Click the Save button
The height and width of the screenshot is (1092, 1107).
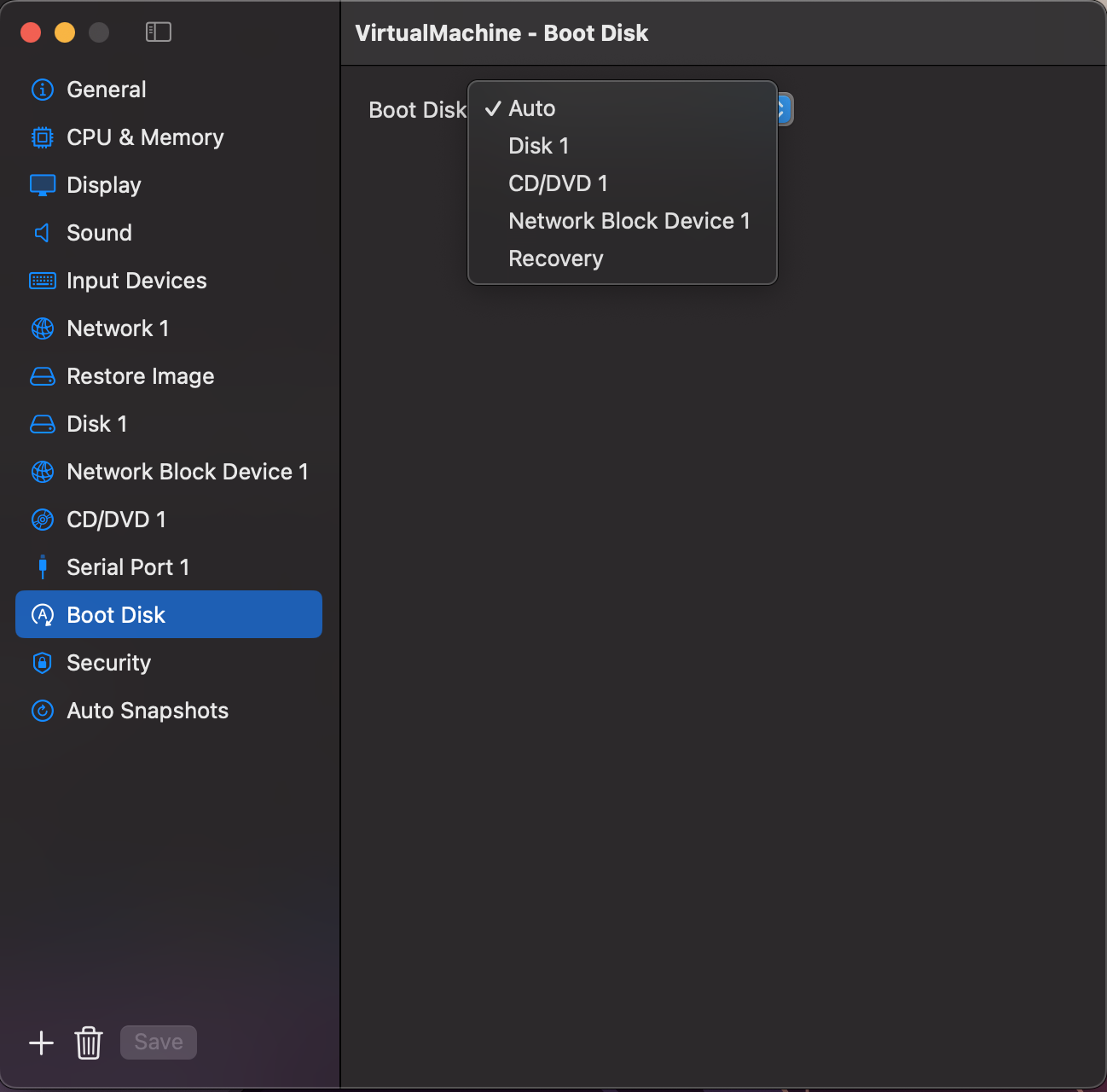(x=159, y=1043)
